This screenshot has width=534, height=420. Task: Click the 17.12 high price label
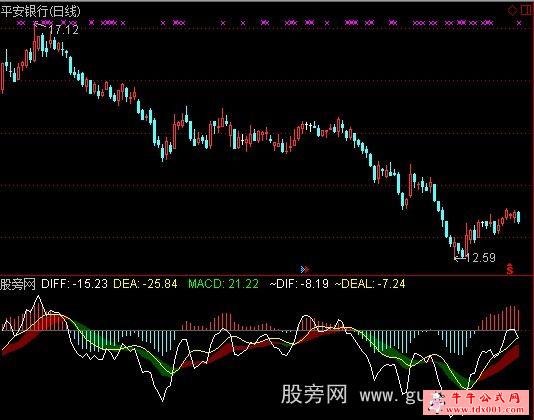pyautogui.click(x=64, y=30)
